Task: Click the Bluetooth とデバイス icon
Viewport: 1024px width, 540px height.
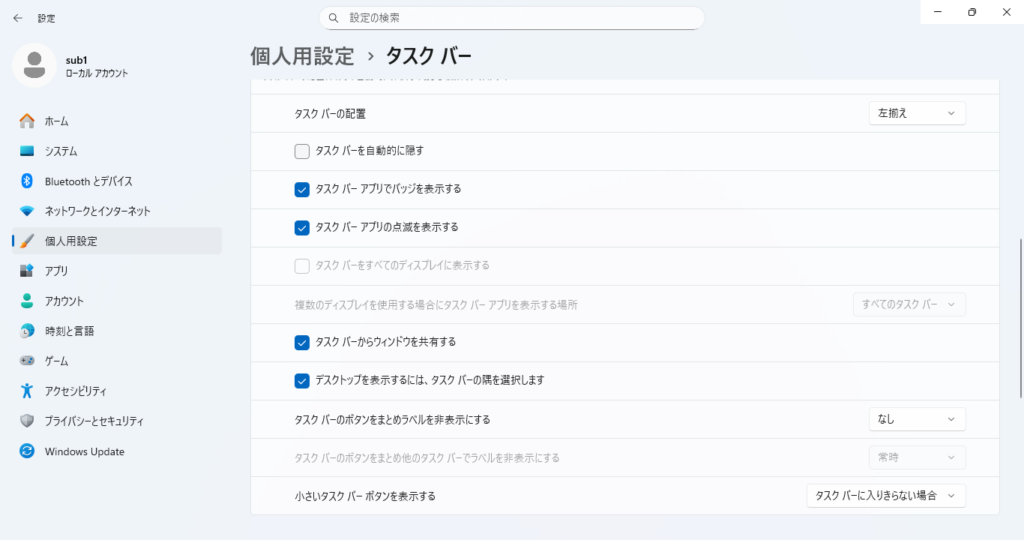Action: point(27,181)
